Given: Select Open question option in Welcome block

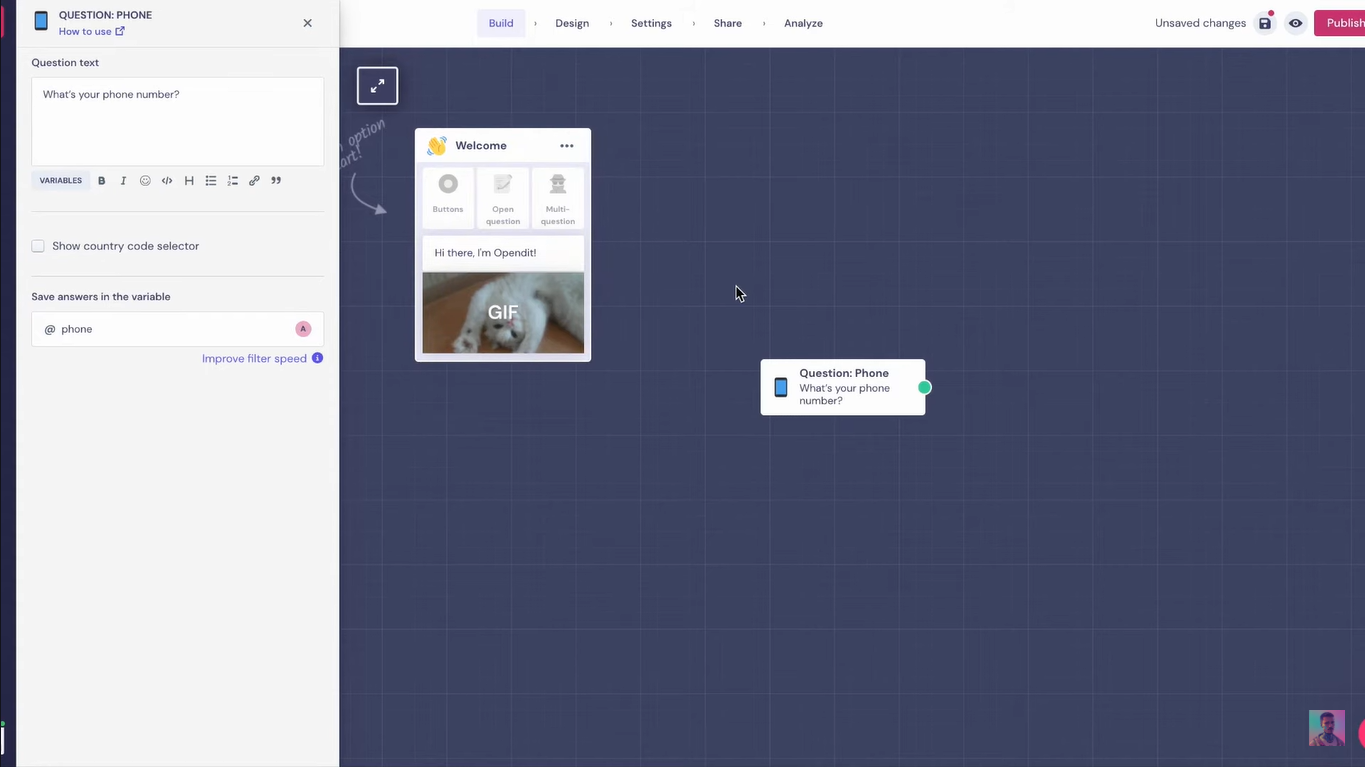Looking at the screenshot, I should (503, 198).
